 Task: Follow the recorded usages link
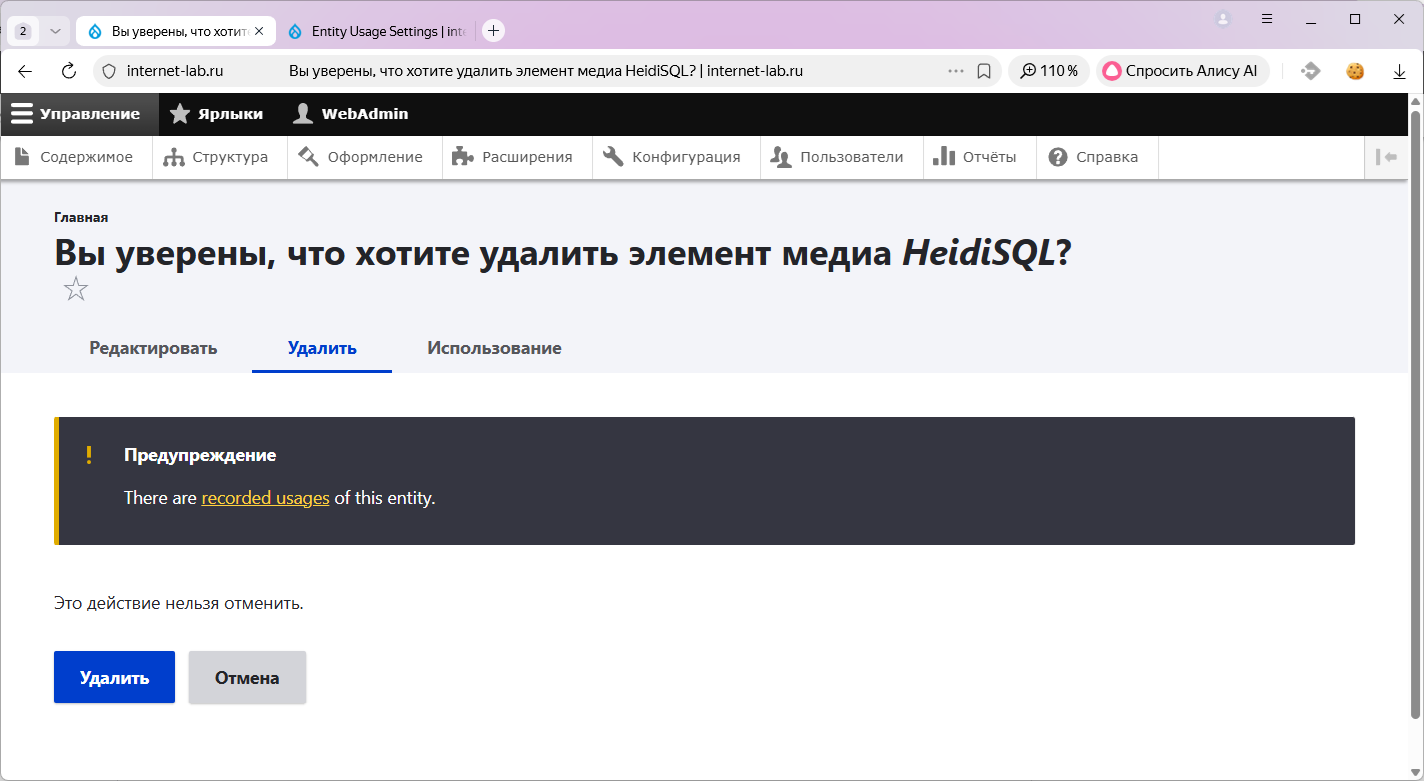(265, 498)
